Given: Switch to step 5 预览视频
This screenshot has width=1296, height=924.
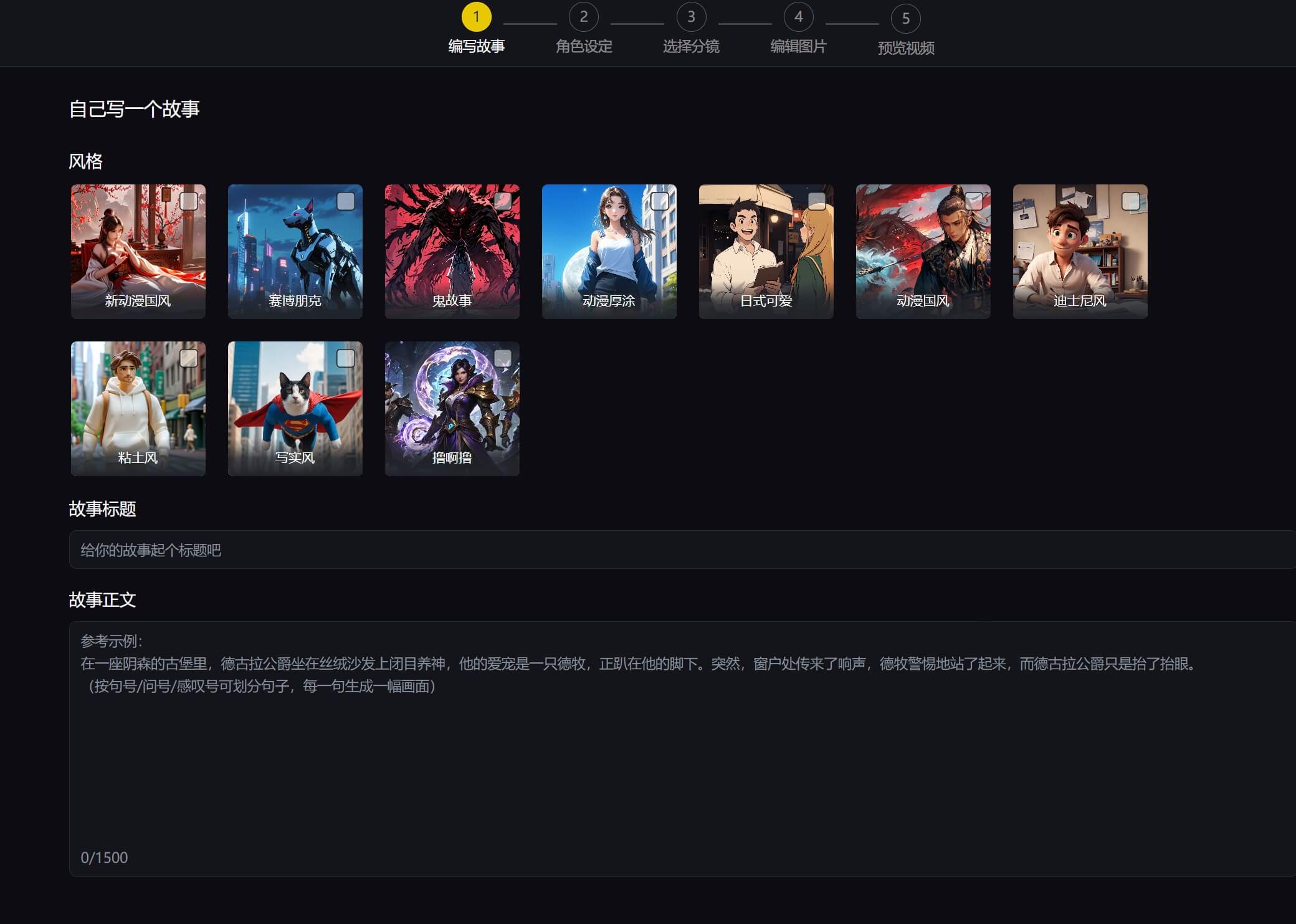Looking at the screenshot, I should 905,19.
